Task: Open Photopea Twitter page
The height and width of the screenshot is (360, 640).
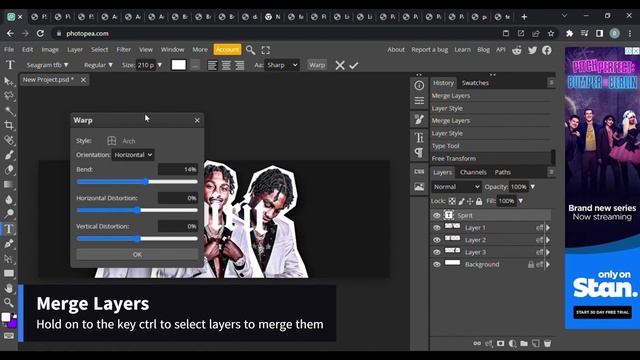Action: (x=532, y=50)
